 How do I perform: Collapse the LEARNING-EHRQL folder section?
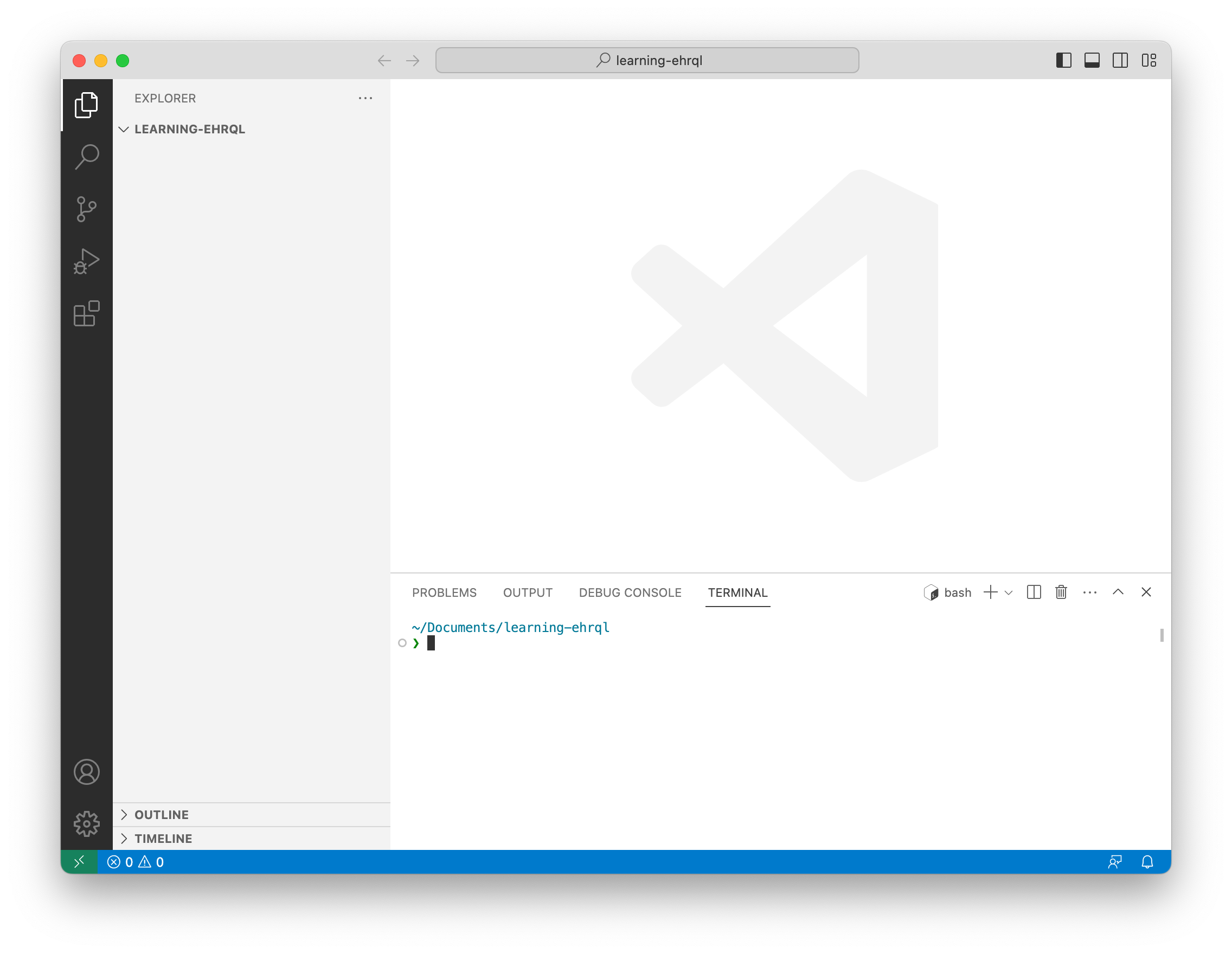click(124, 129)
